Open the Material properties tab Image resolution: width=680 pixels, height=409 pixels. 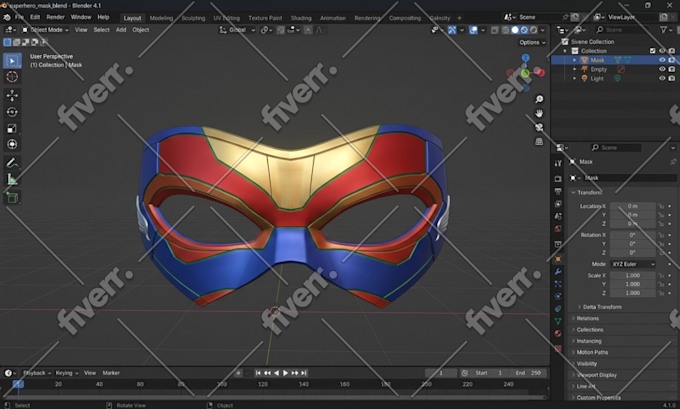click(x=558, y=334)
